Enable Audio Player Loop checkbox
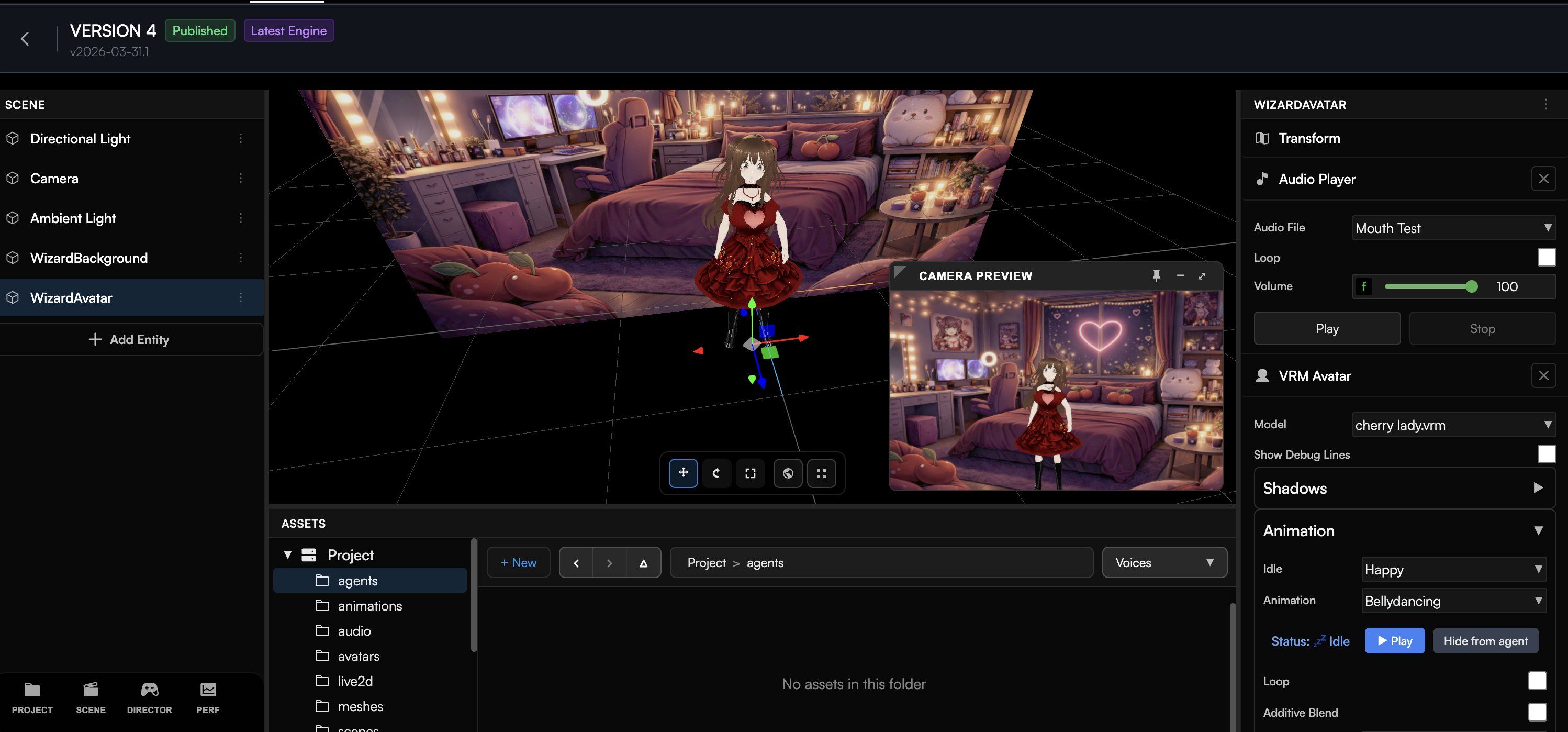This screenshot has width=1568, height=732. [1546, 258]
